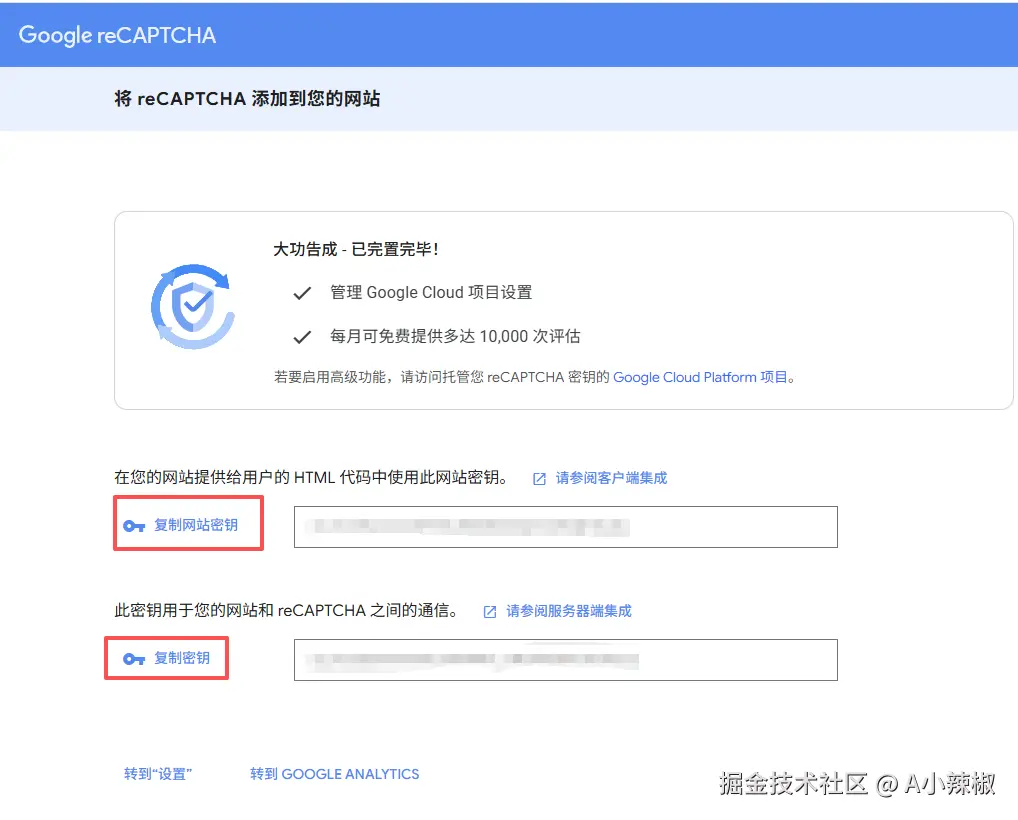
Task: Click checkmark beside 每月可免费提供多达 10,000 次评估
Action: point(302,337)
